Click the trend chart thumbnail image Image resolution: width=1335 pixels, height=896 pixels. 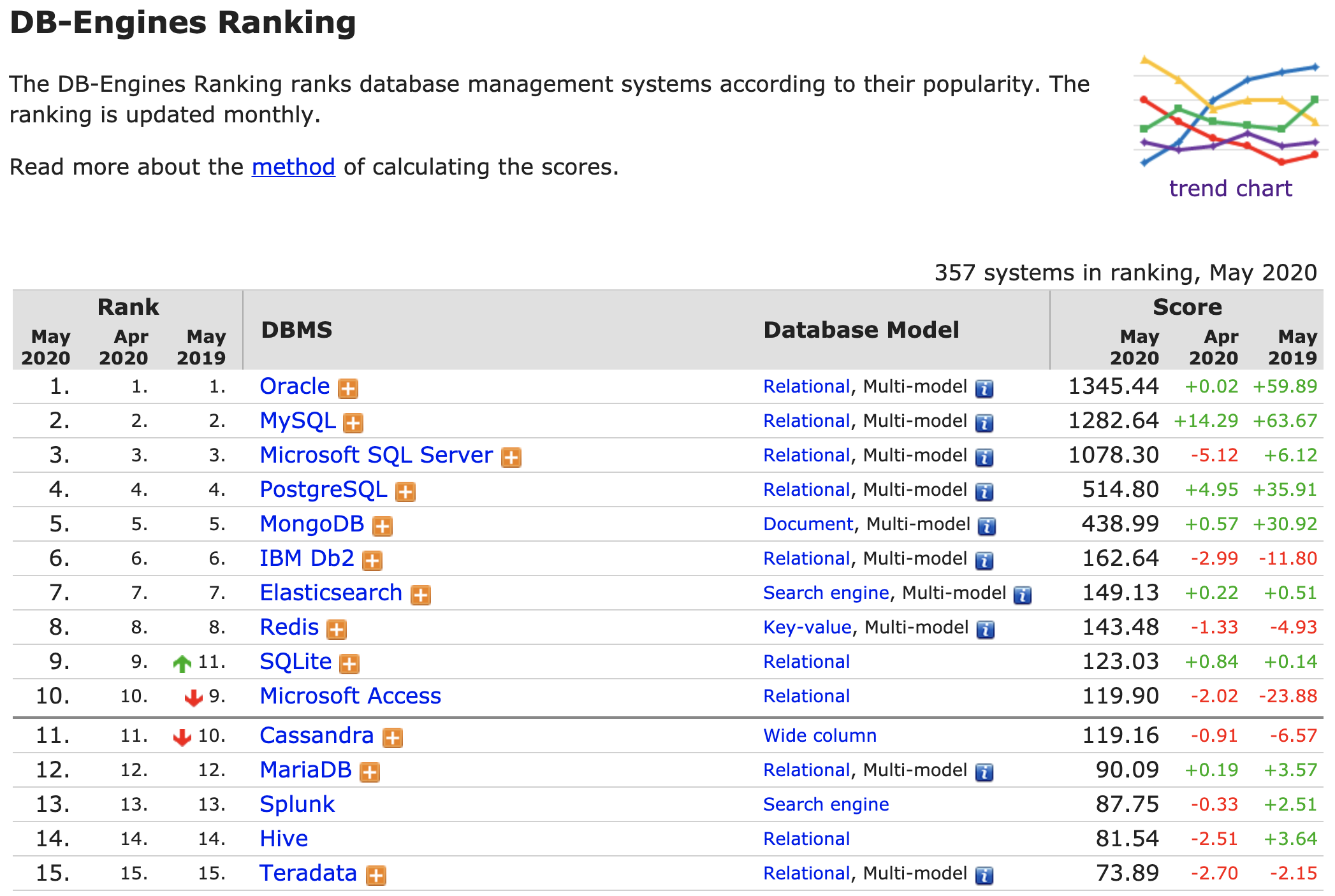[x=1230, y=112]
